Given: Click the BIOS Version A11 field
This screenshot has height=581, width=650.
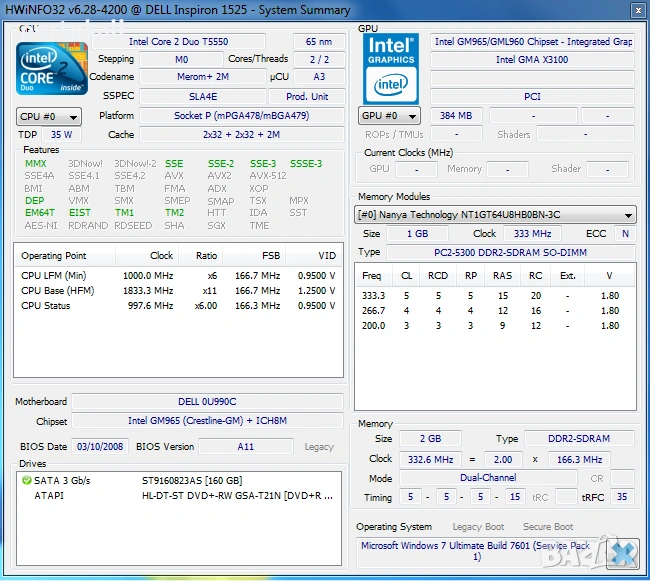Looking at the screenshot, I should coord(245,447).
